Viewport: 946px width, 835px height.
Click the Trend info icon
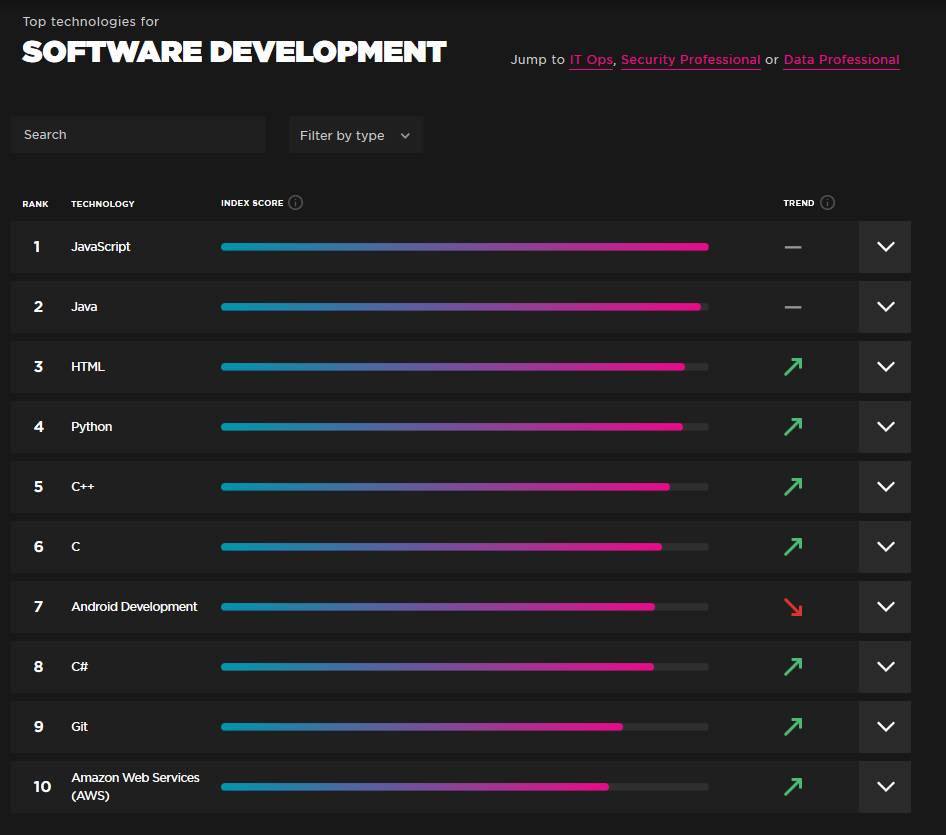(x=828, y=203)
